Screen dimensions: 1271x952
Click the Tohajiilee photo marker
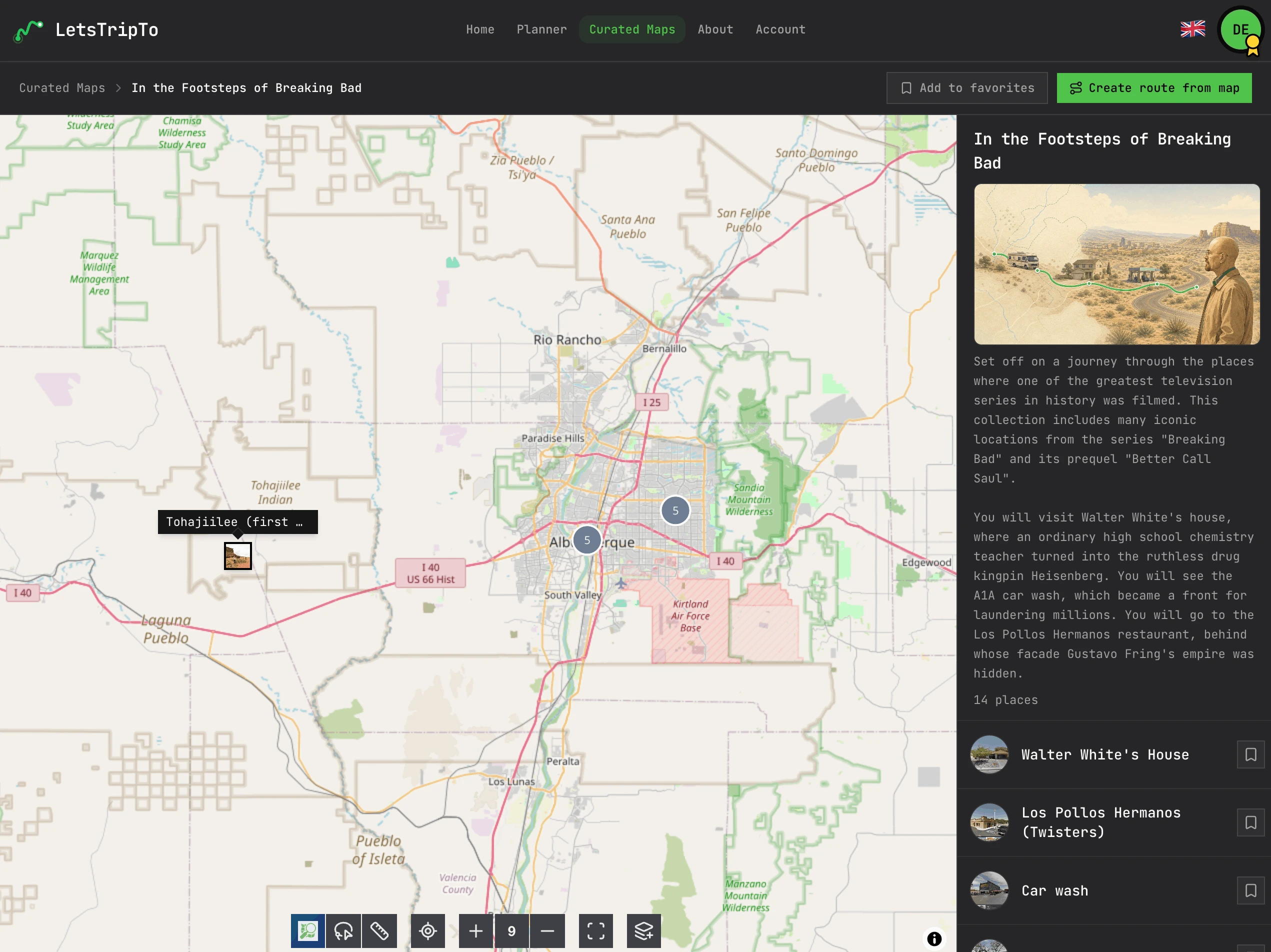(x=238, y=555)
